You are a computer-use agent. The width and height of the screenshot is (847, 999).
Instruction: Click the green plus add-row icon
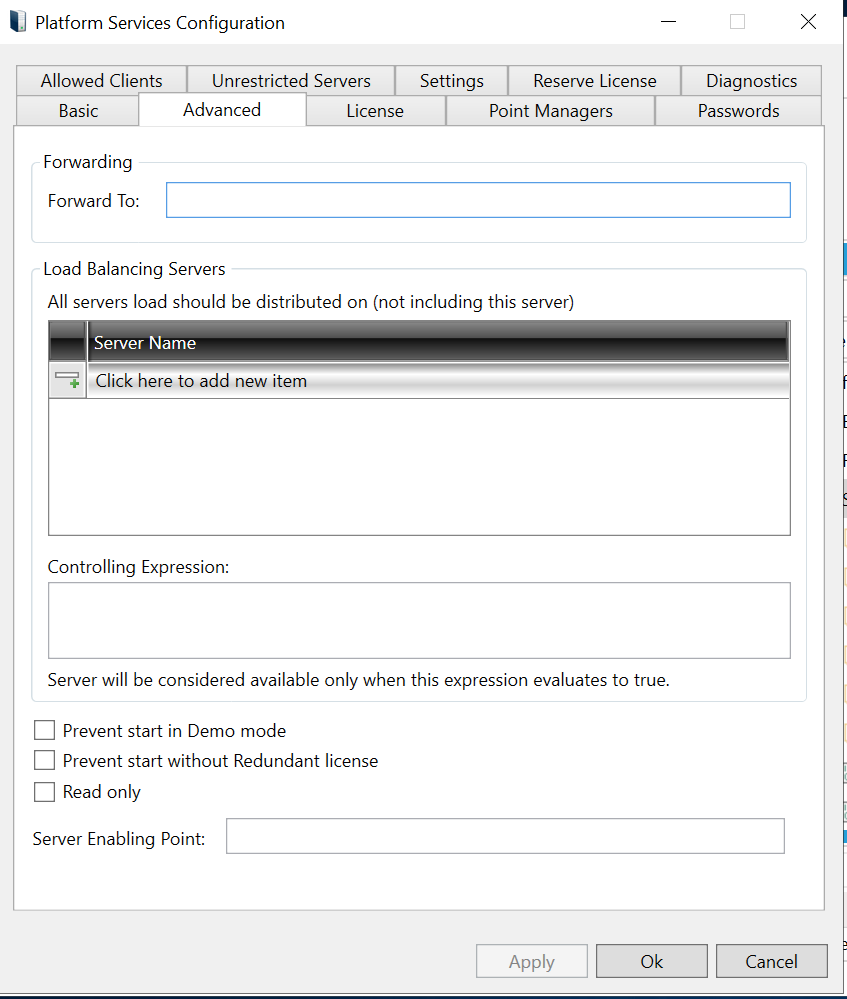tap(68, 381)
